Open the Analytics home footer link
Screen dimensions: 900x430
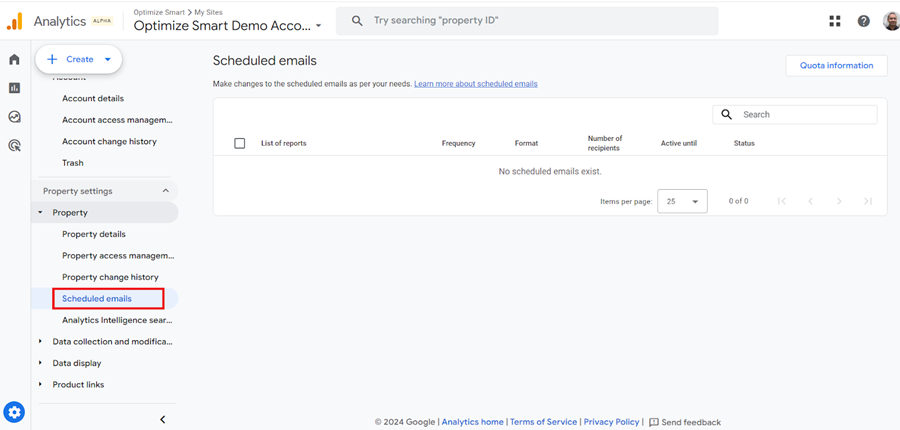pyautogui.click(x=472, y=422)
